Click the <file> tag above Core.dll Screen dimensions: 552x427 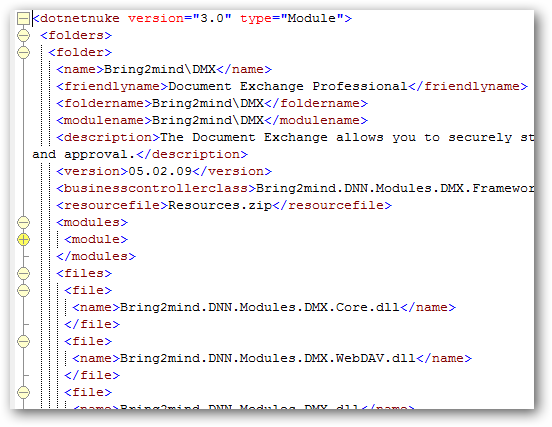point(88,290)
